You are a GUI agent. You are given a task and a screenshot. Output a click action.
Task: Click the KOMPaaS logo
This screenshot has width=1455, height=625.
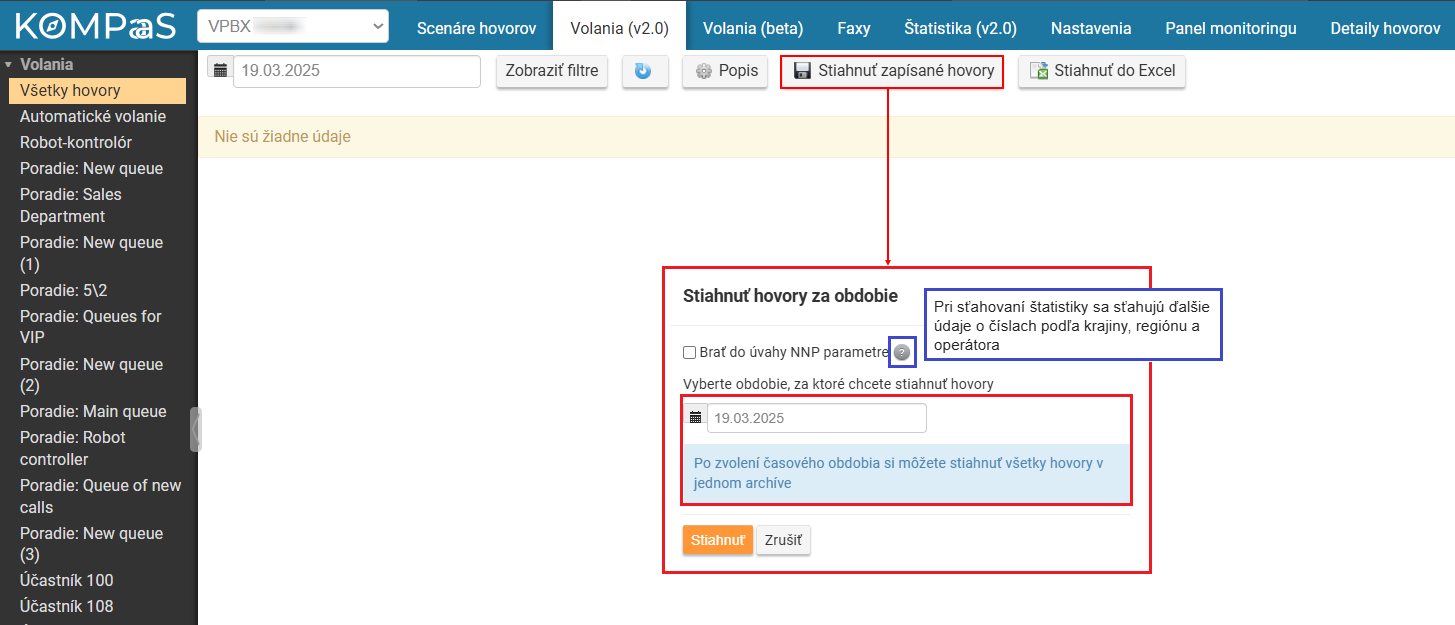coord(94,25)
